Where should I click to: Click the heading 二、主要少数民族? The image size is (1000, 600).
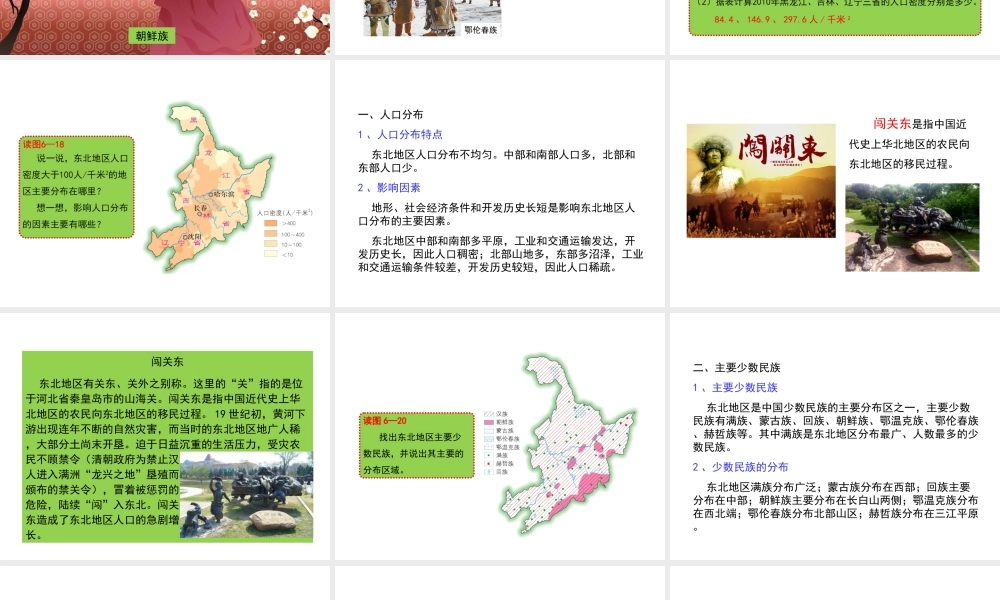point(737,368)
